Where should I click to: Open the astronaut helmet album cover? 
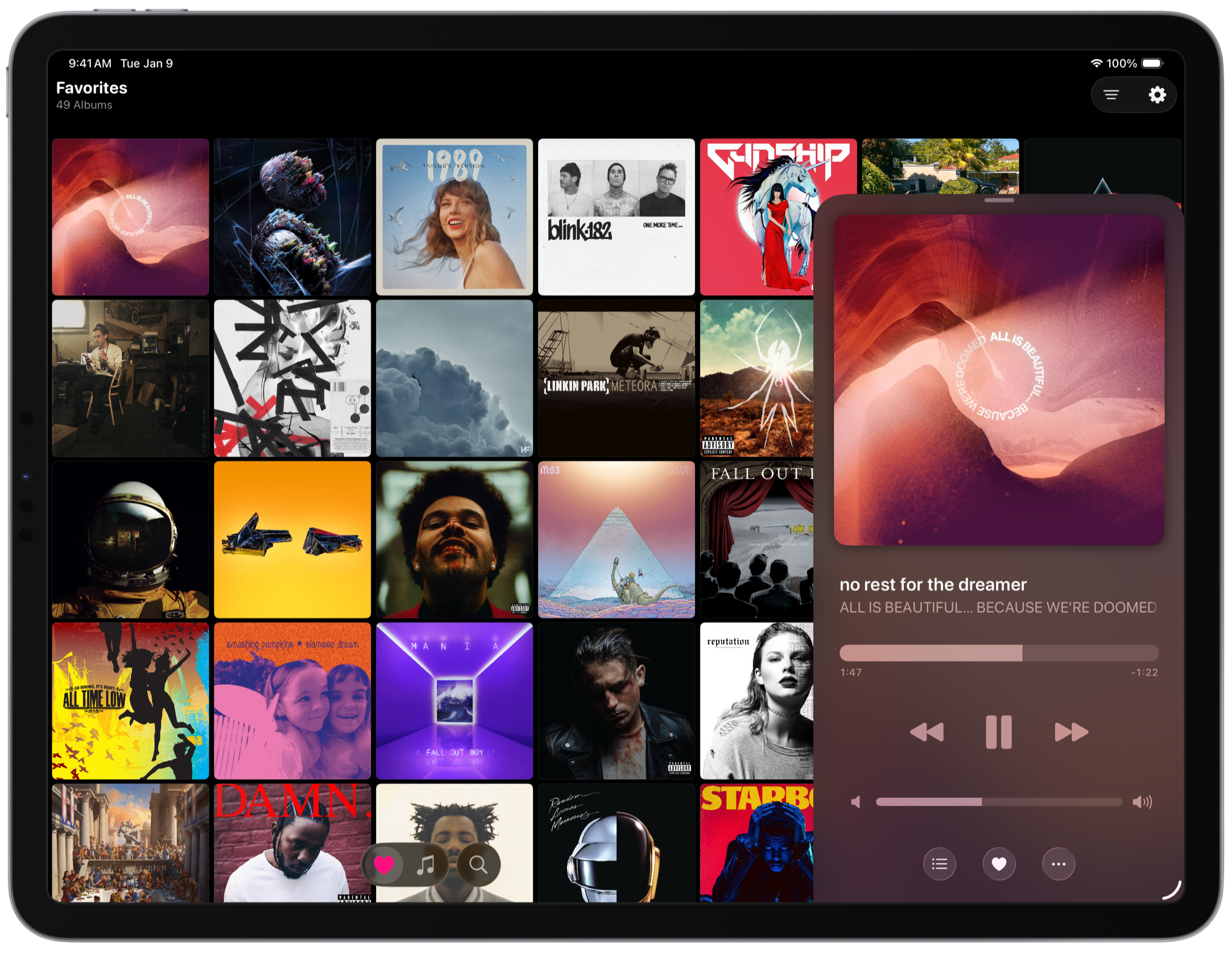[x=130, y=540]
